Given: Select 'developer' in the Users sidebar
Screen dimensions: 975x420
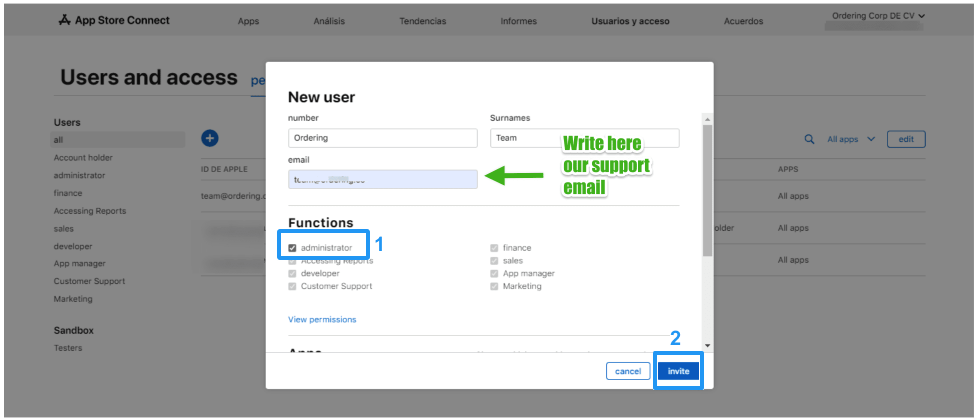Looking at the screenshot, I should pos(73,246).
